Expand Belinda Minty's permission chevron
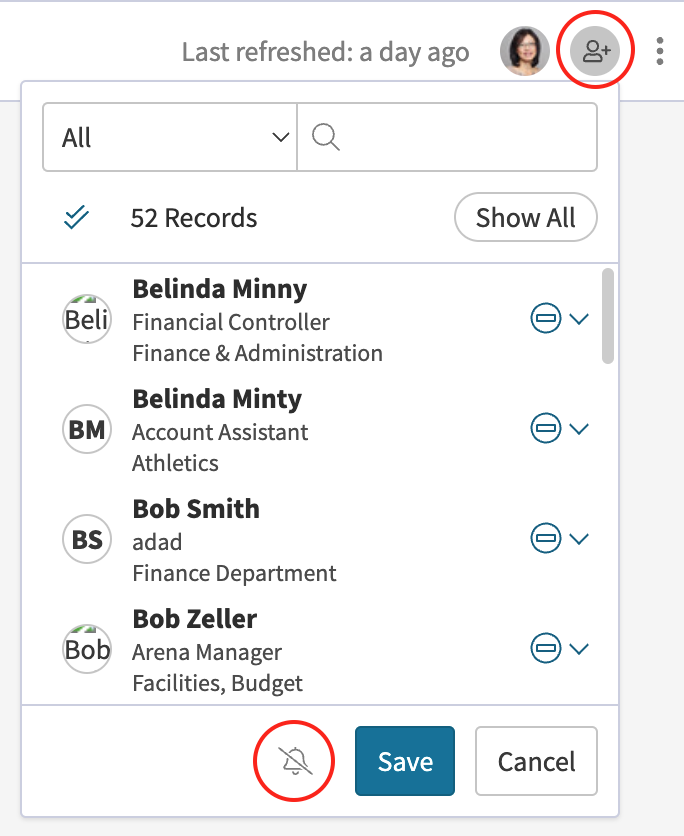Image resolution: width=684 pixels, height=836 pixels. 579,428
